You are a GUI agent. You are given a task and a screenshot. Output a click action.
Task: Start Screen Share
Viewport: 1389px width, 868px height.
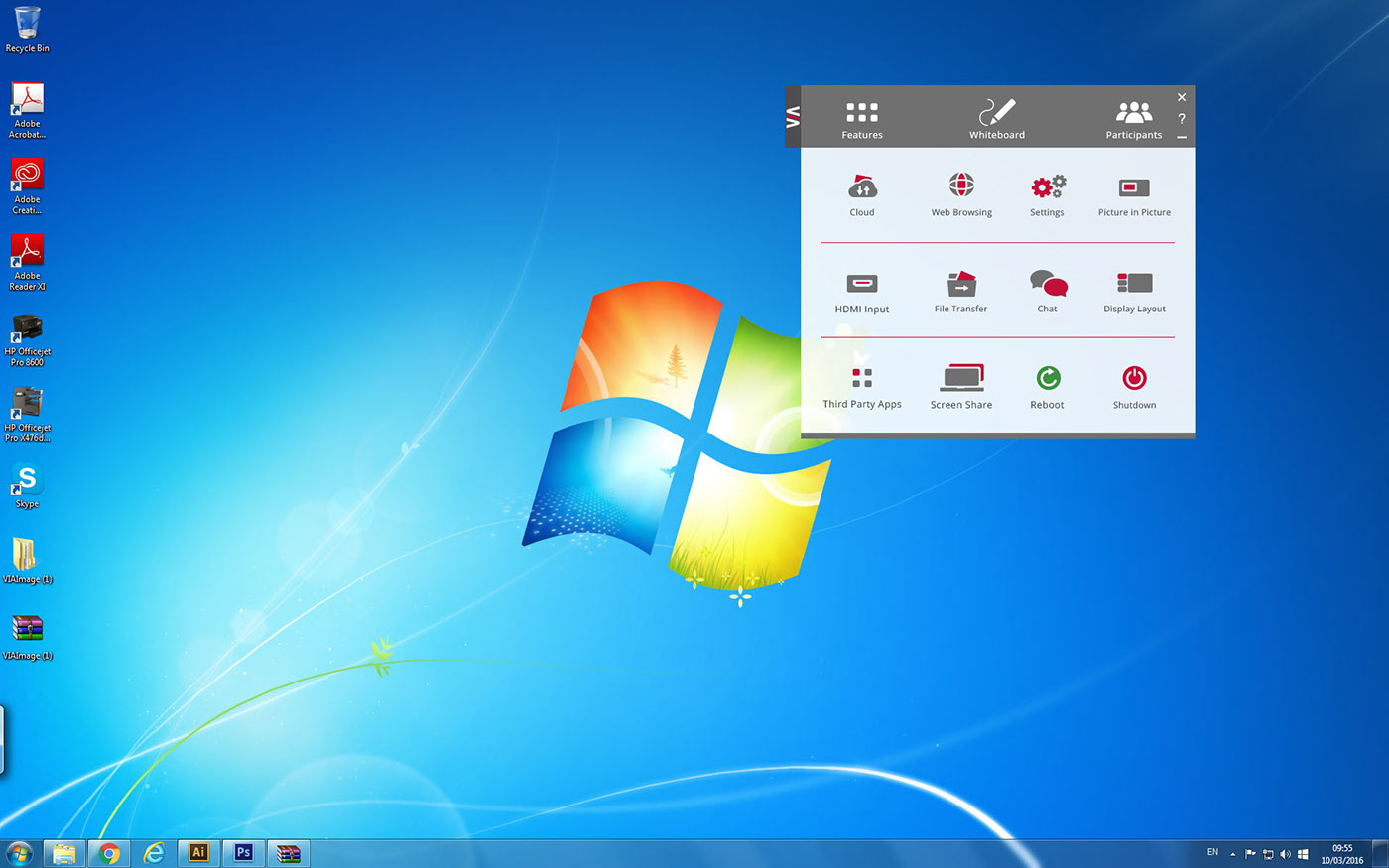961,387
